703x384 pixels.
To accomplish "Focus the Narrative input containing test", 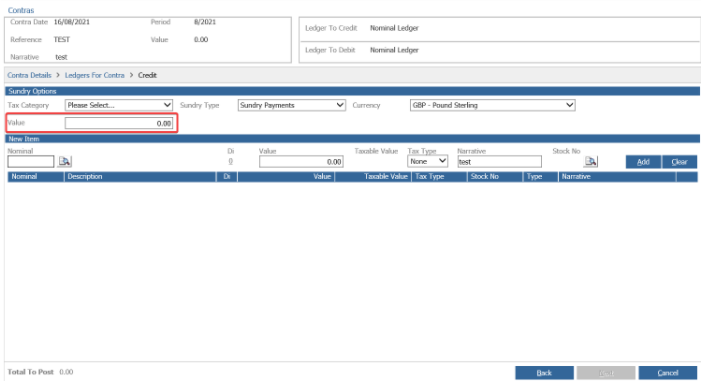I will point(499,162).
